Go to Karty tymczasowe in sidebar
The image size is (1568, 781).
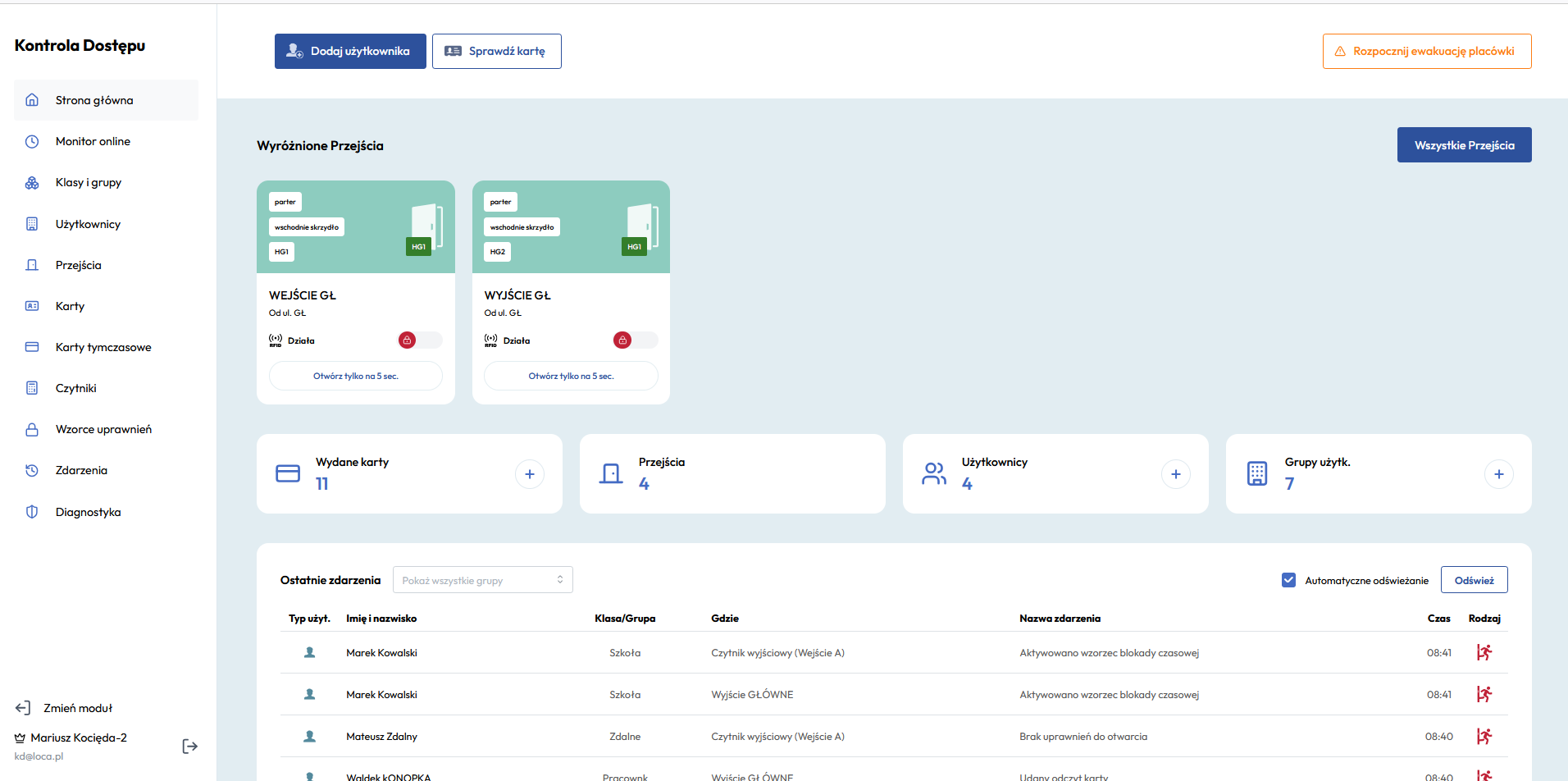[103, 347]
